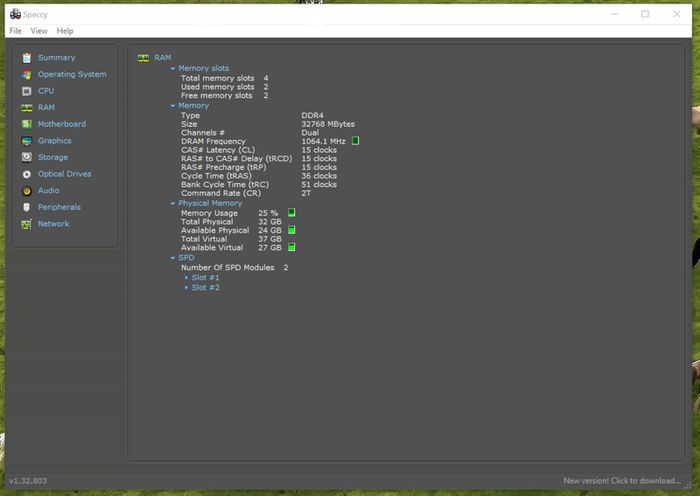
Task: Click the CPU chip icon
Action: coord(27,91)
